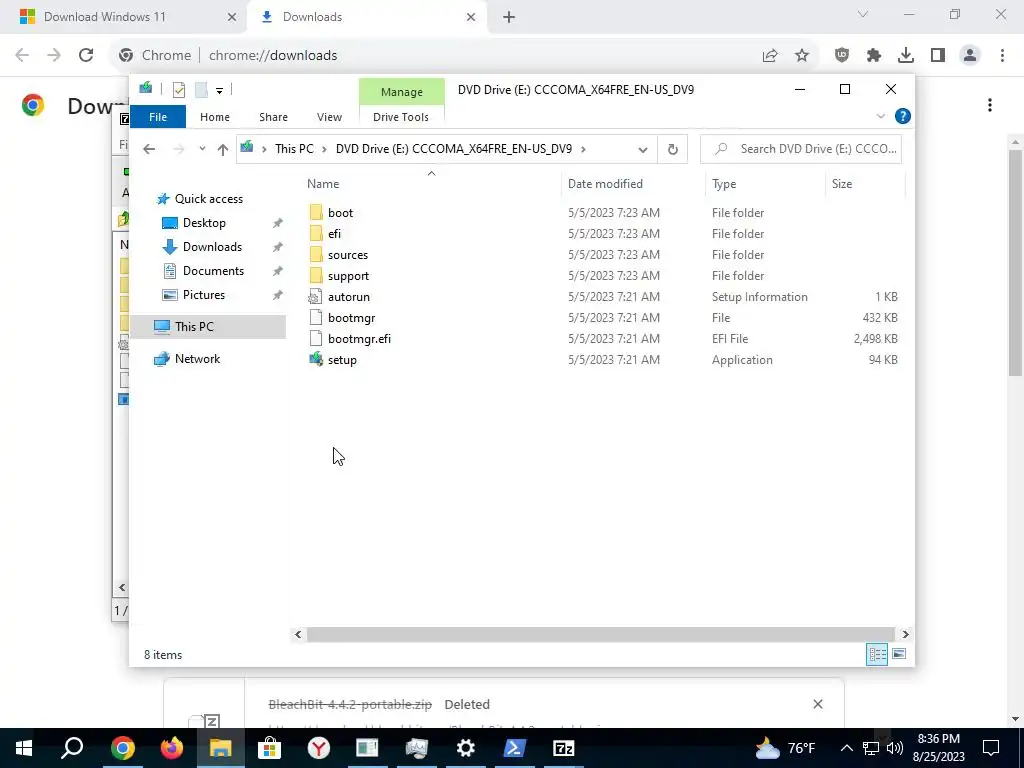Expand DVD Drive breadcrumb chevron

(583, 149)
